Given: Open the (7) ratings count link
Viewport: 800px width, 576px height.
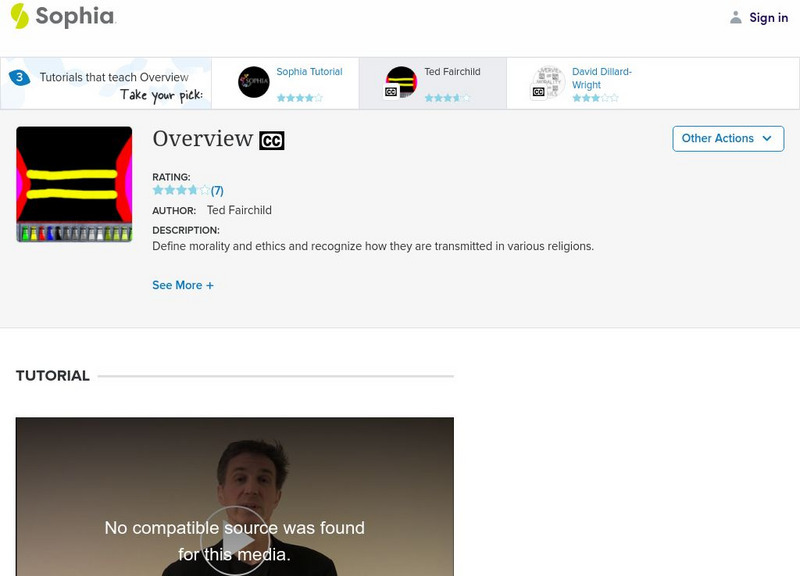Looking at the screenshot, I should pos(217,191).
